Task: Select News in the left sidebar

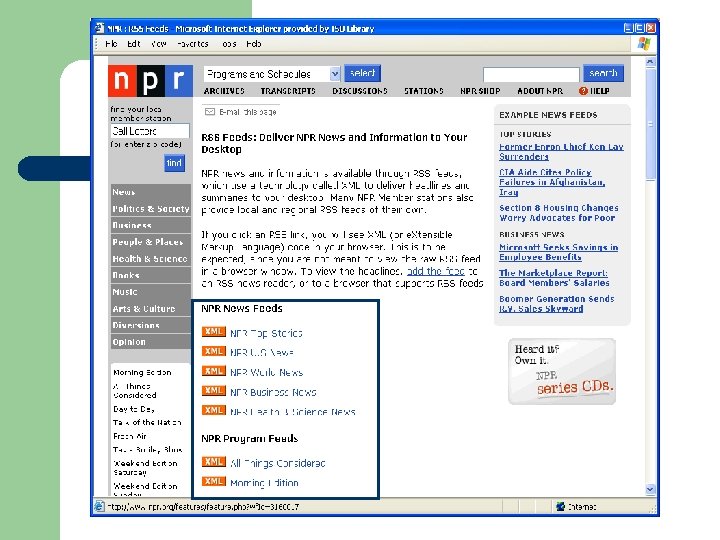Action: pos(151,192)
